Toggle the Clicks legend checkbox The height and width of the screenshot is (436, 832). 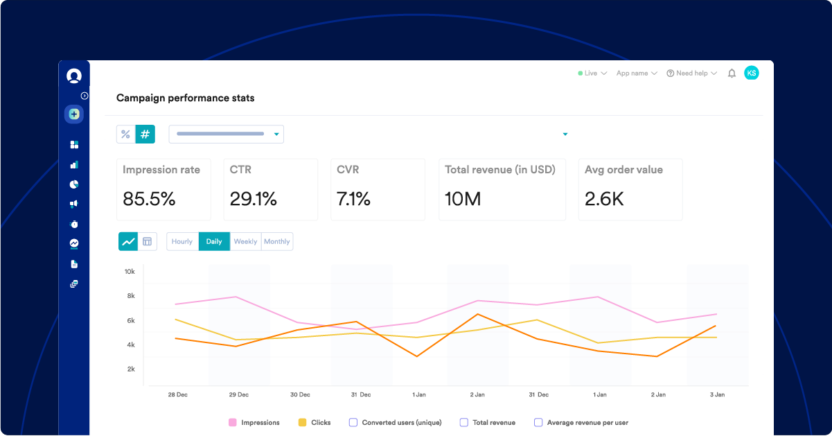(x=302, y=423)
